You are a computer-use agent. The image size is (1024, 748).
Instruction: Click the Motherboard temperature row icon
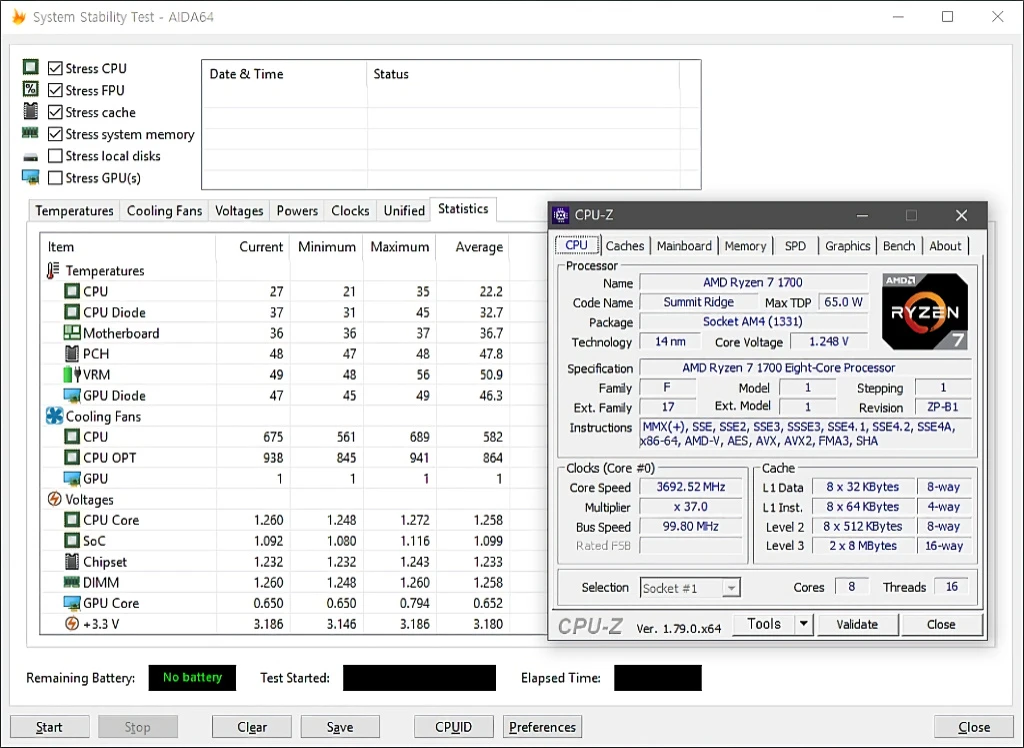point(72,333)
